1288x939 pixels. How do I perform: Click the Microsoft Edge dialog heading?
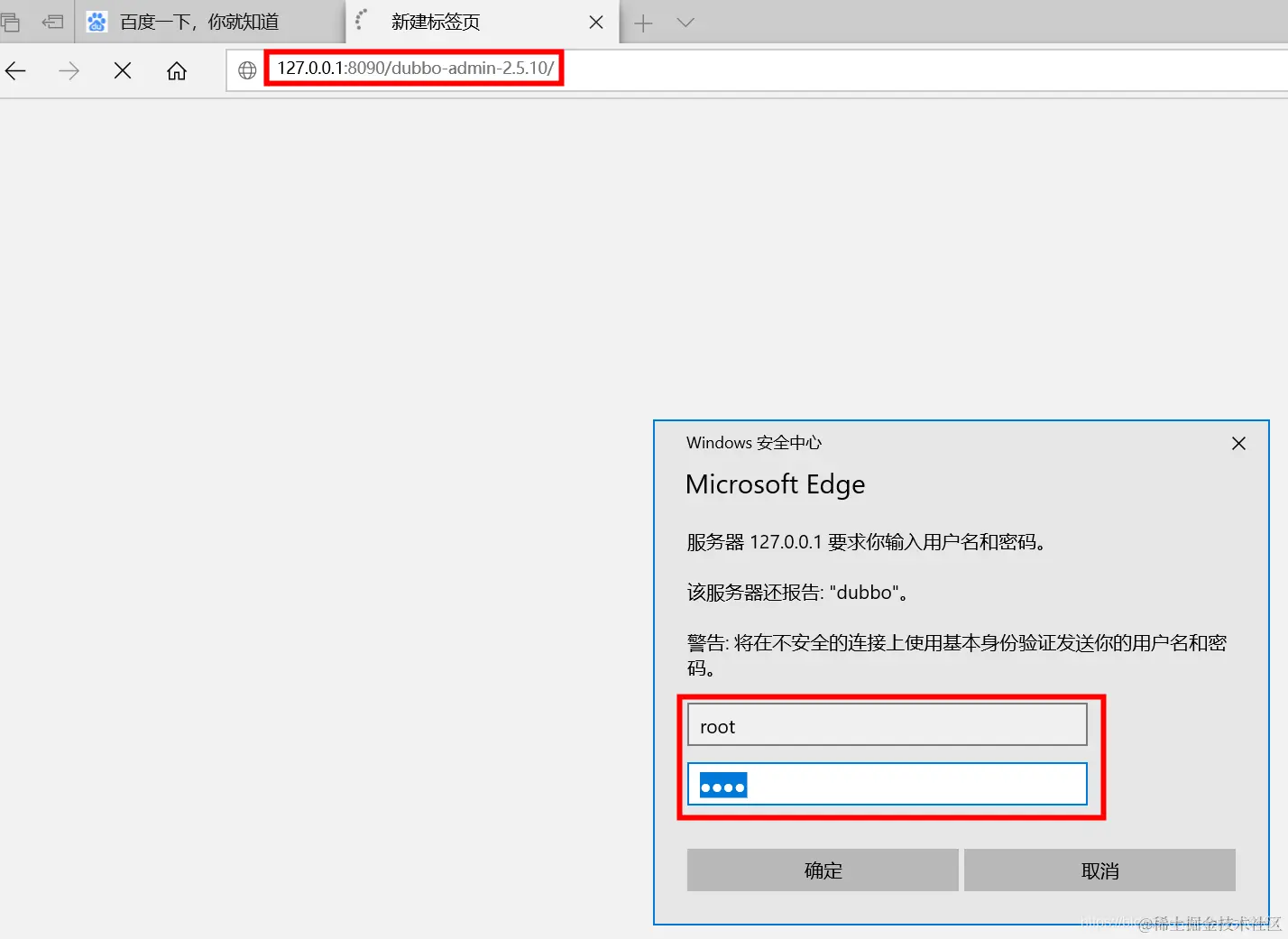775,485
